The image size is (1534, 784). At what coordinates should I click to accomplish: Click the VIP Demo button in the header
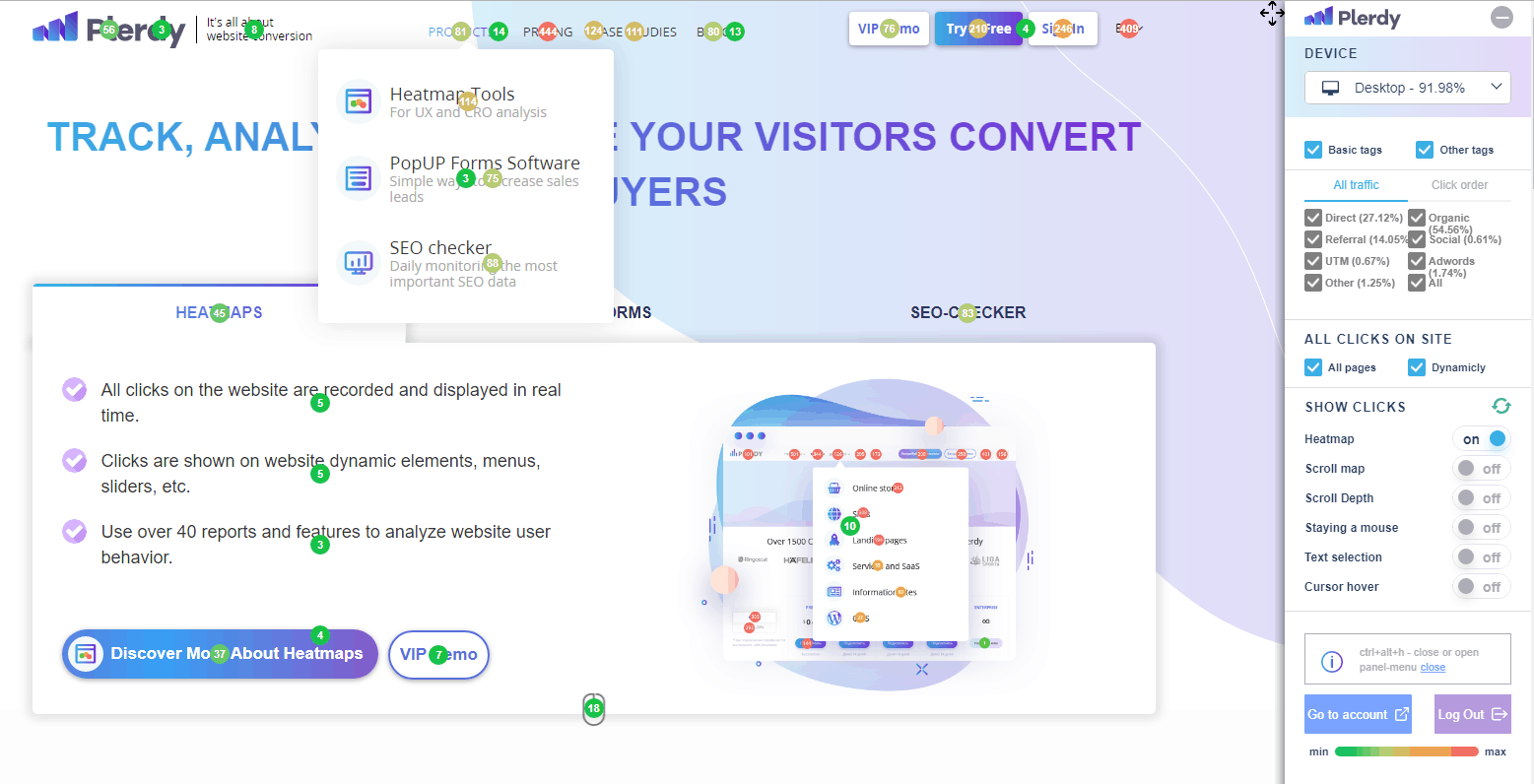(889, 29)
